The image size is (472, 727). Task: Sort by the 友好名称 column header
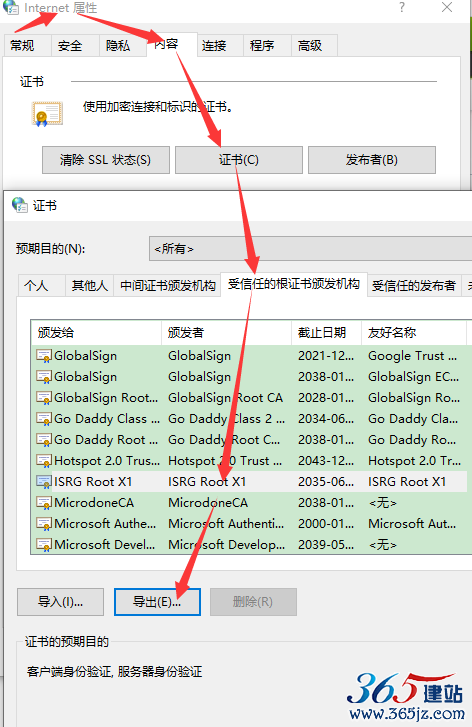[414, 332]
